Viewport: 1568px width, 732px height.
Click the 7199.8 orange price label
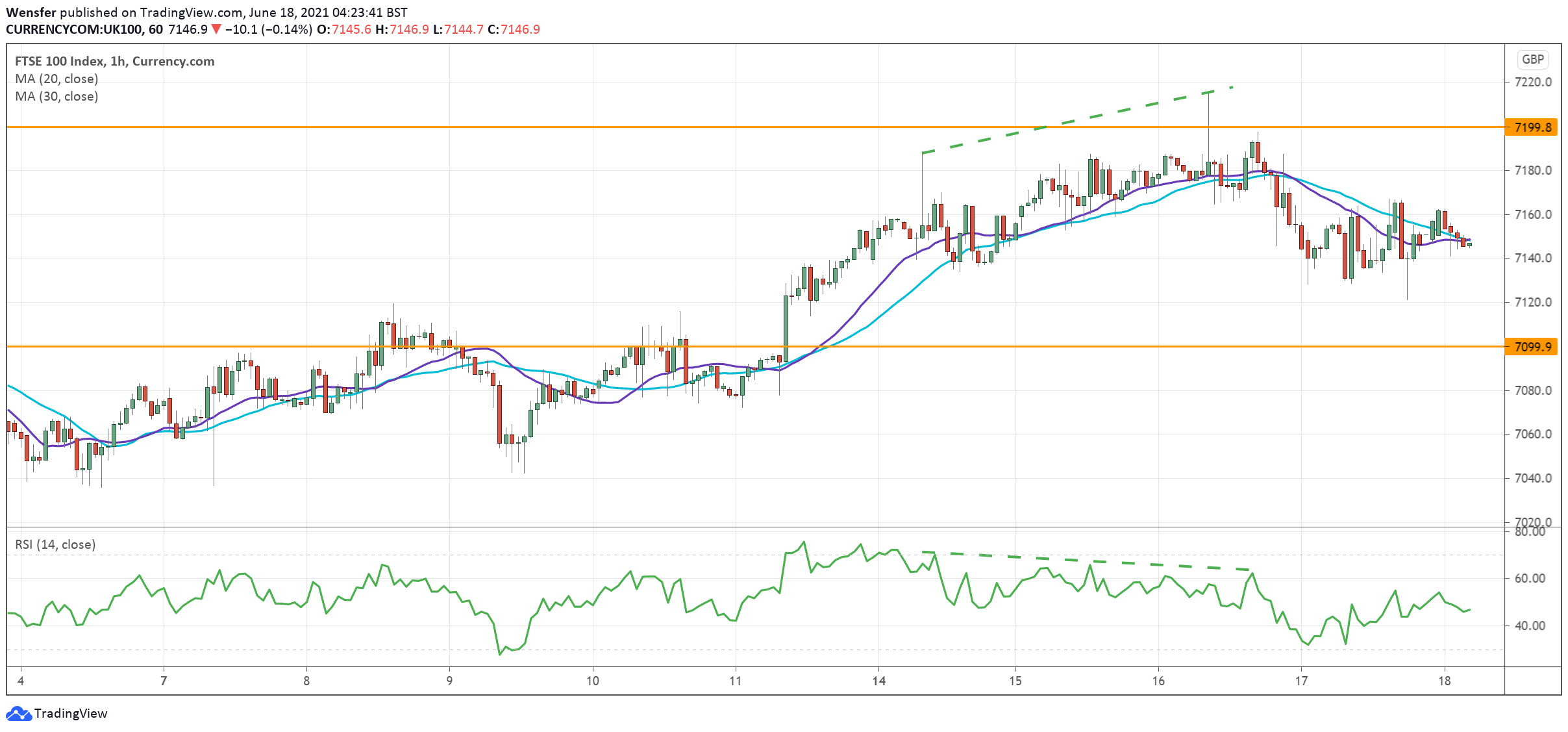click(1532, 127)
